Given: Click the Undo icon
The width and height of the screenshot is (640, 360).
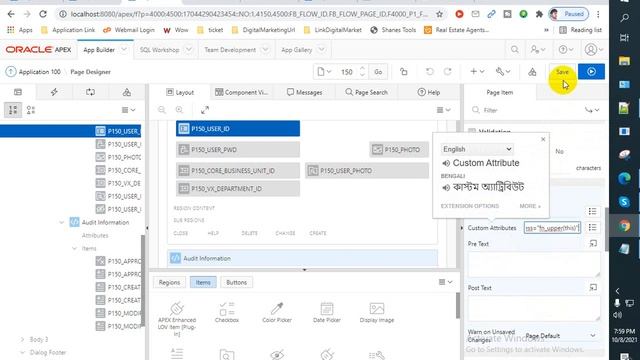Looking at the screenshot, I should tap(429, 72).
